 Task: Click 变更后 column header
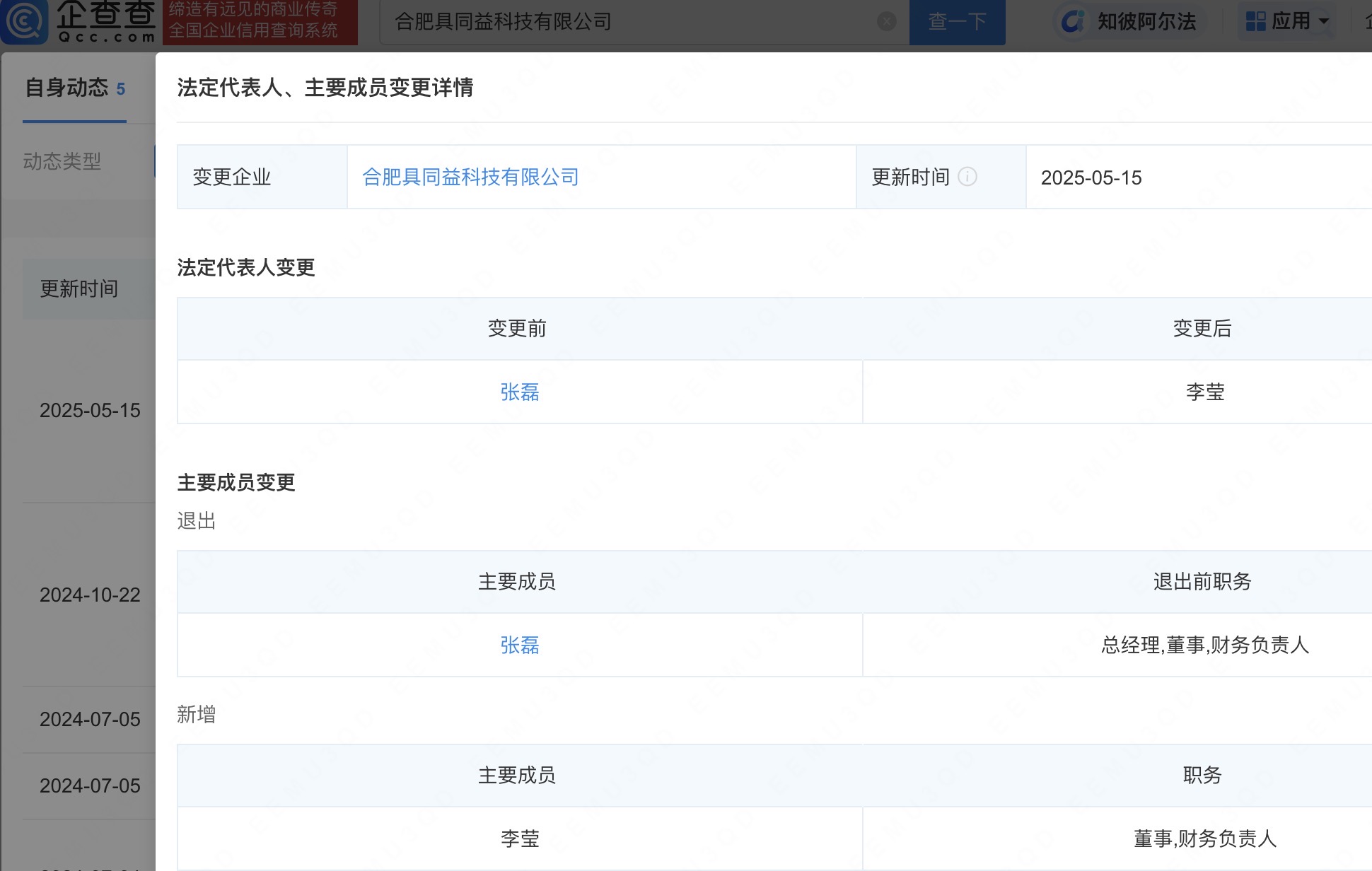[1202, 328]
